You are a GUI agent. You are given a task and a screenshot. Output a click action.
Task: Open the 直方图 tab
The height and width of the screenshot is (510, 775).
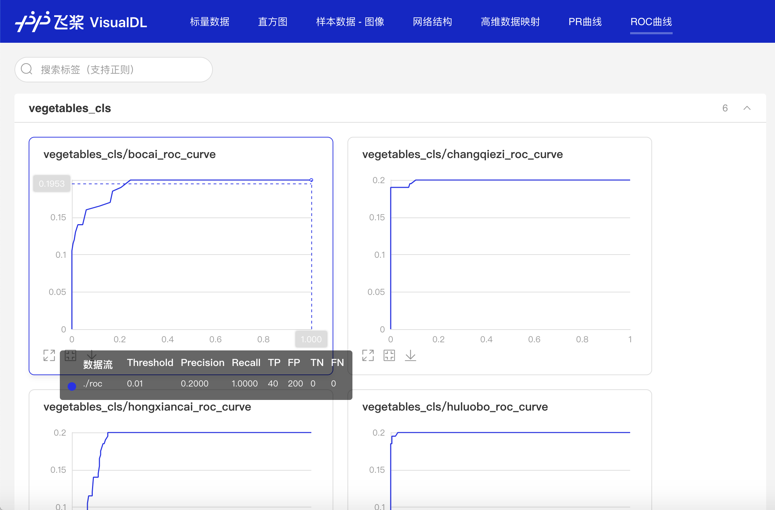[272, 22]
